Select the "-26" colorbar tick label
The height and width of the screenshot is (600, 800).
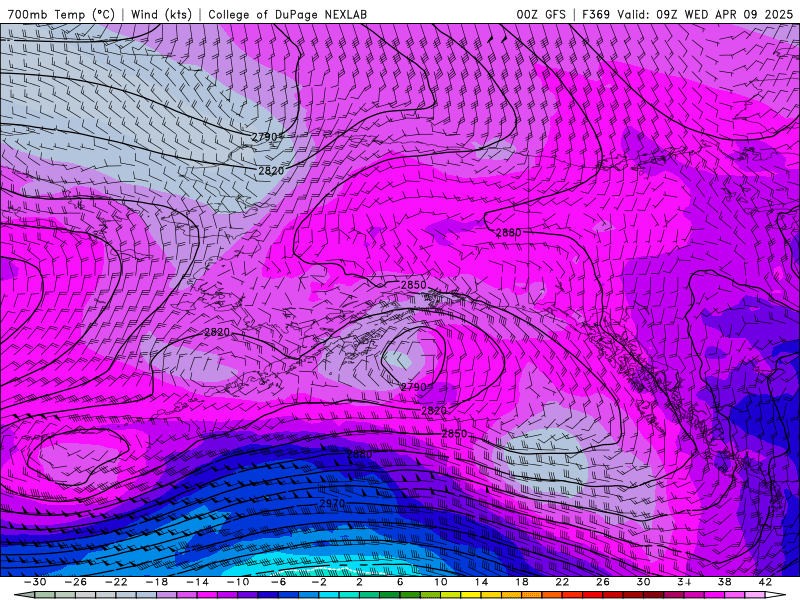click(x=76, y=582)
